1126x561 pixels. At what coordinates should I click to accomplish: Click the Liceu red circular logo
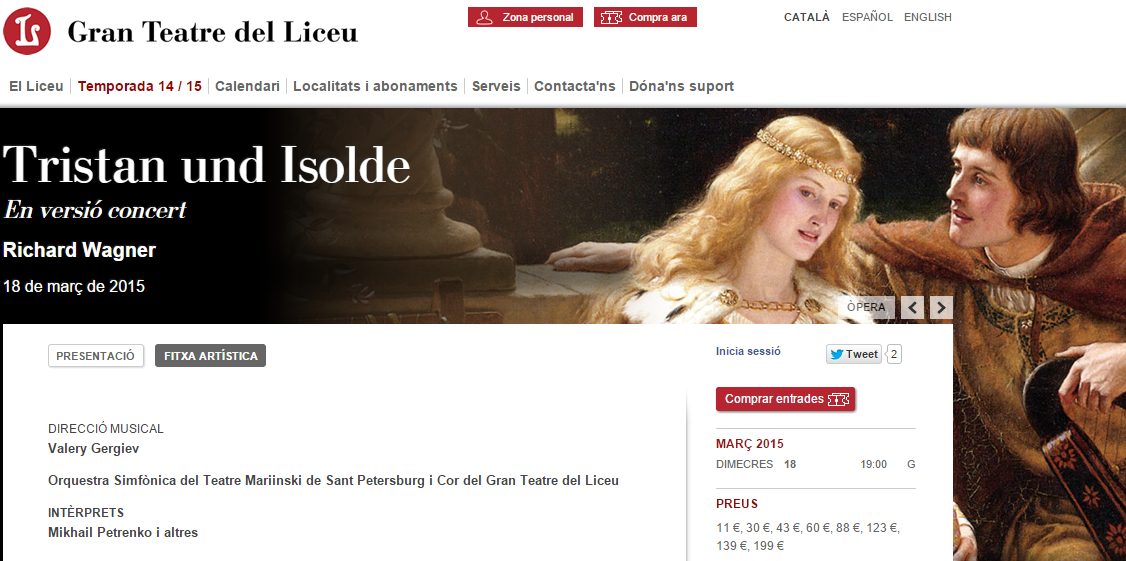(27, 31)
